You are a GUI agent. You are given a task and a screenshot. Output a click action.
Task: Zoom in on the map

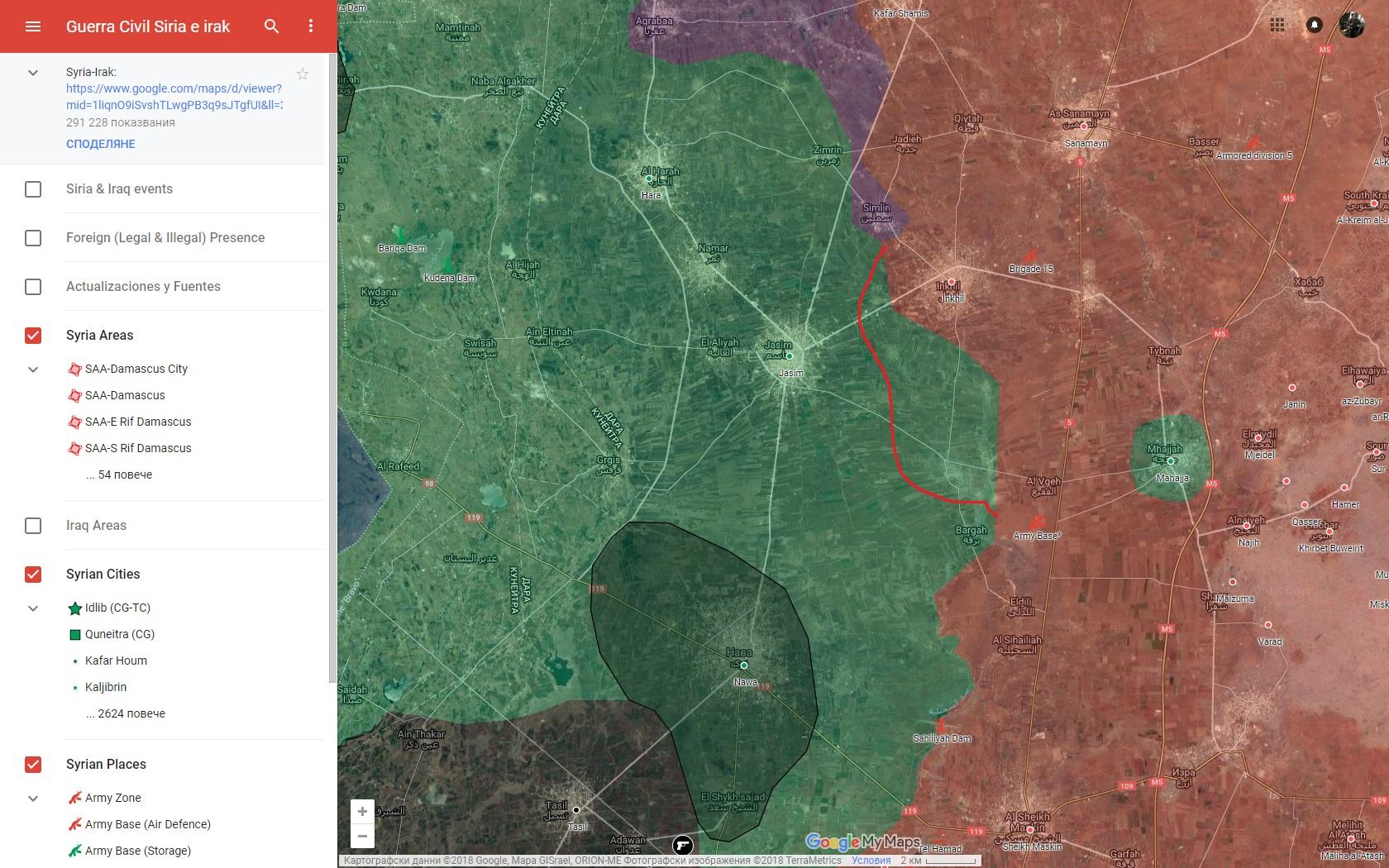[362, 812]
